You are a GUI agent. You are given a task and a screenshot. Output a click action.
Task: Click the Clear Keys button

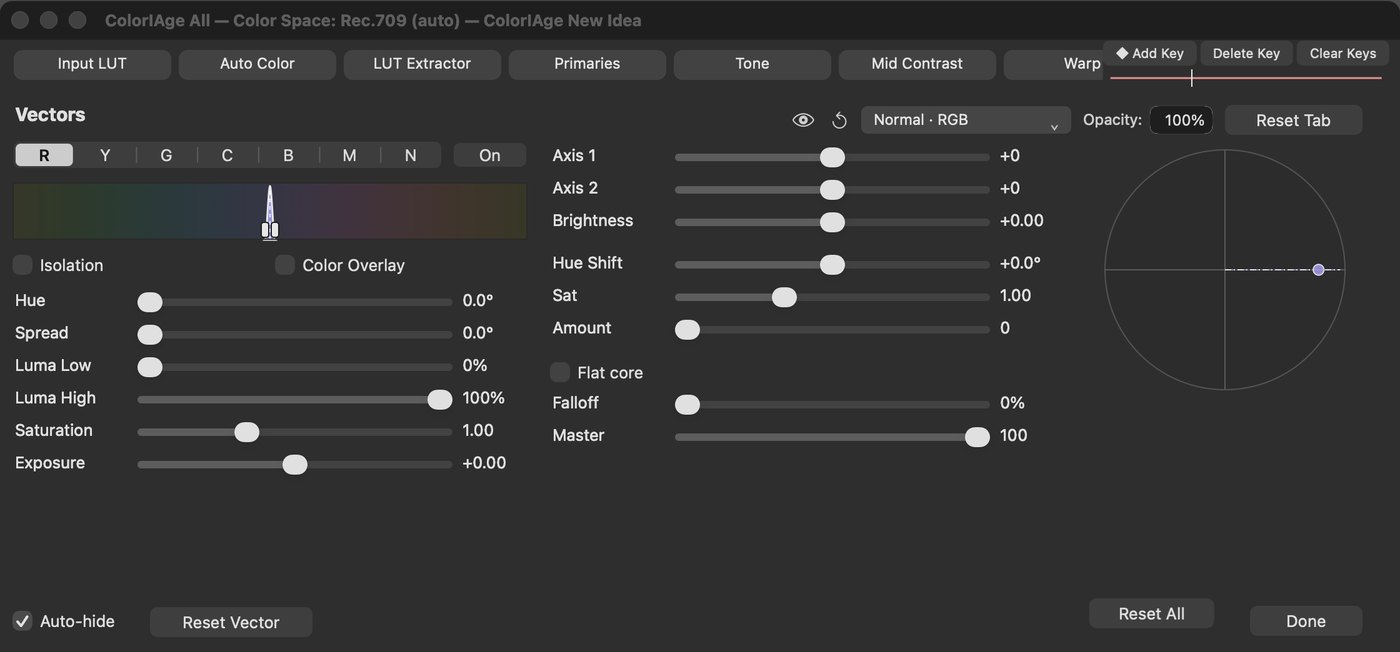pyautogui.click(x=1343, y=53)
